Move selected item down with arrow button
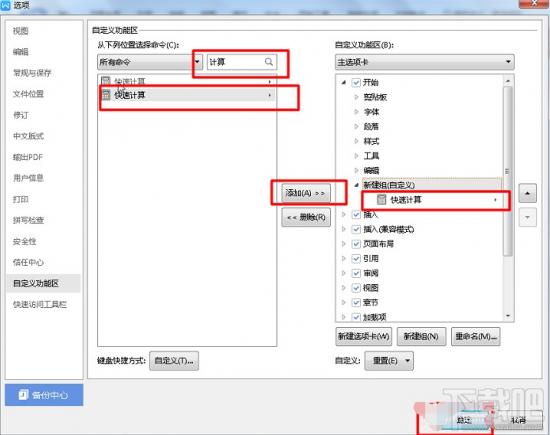The width and height of the screenshot is (550, 435). pos(528,218)
